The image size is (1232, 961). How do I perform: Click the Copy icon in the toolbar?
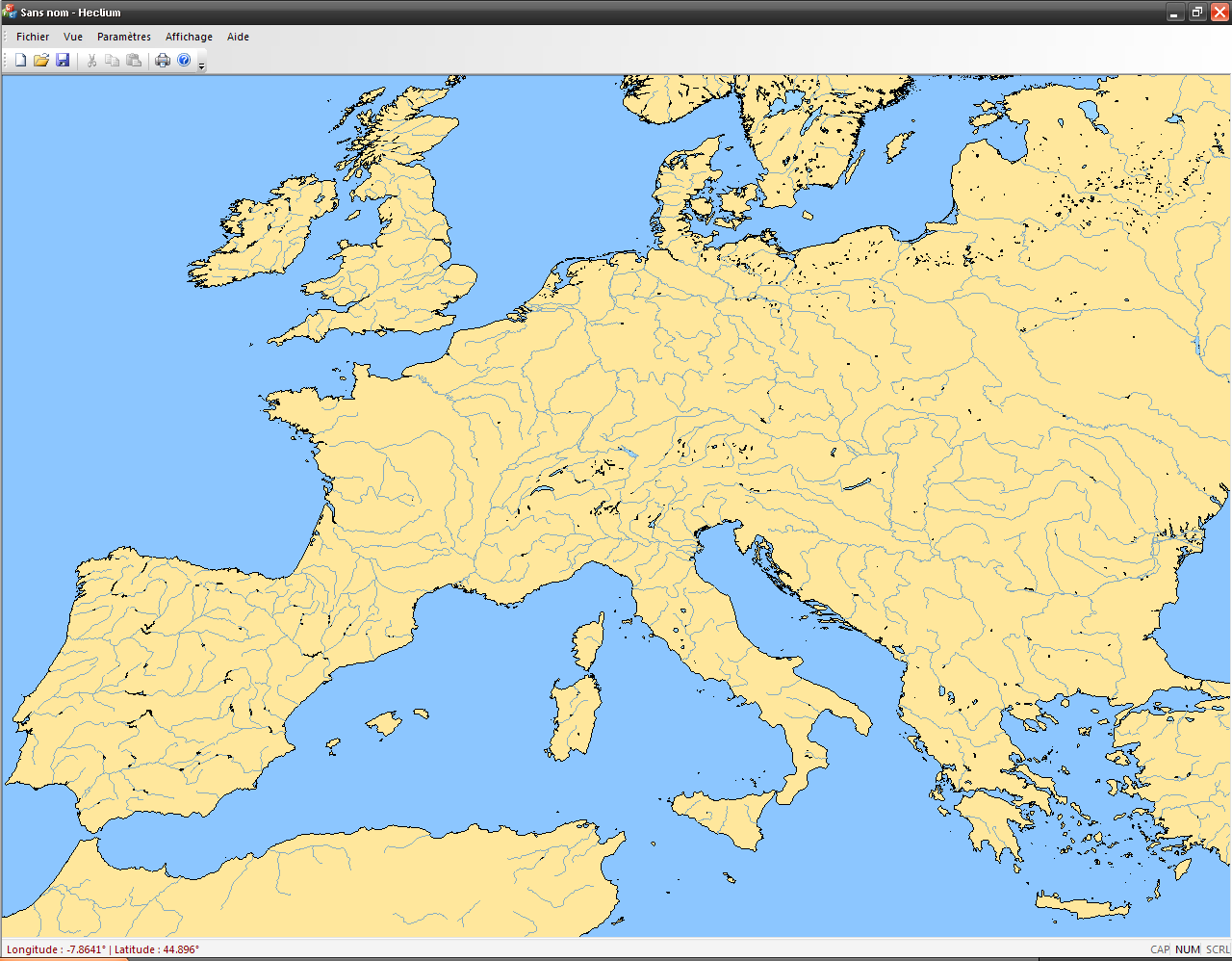(x=112, y=61)
